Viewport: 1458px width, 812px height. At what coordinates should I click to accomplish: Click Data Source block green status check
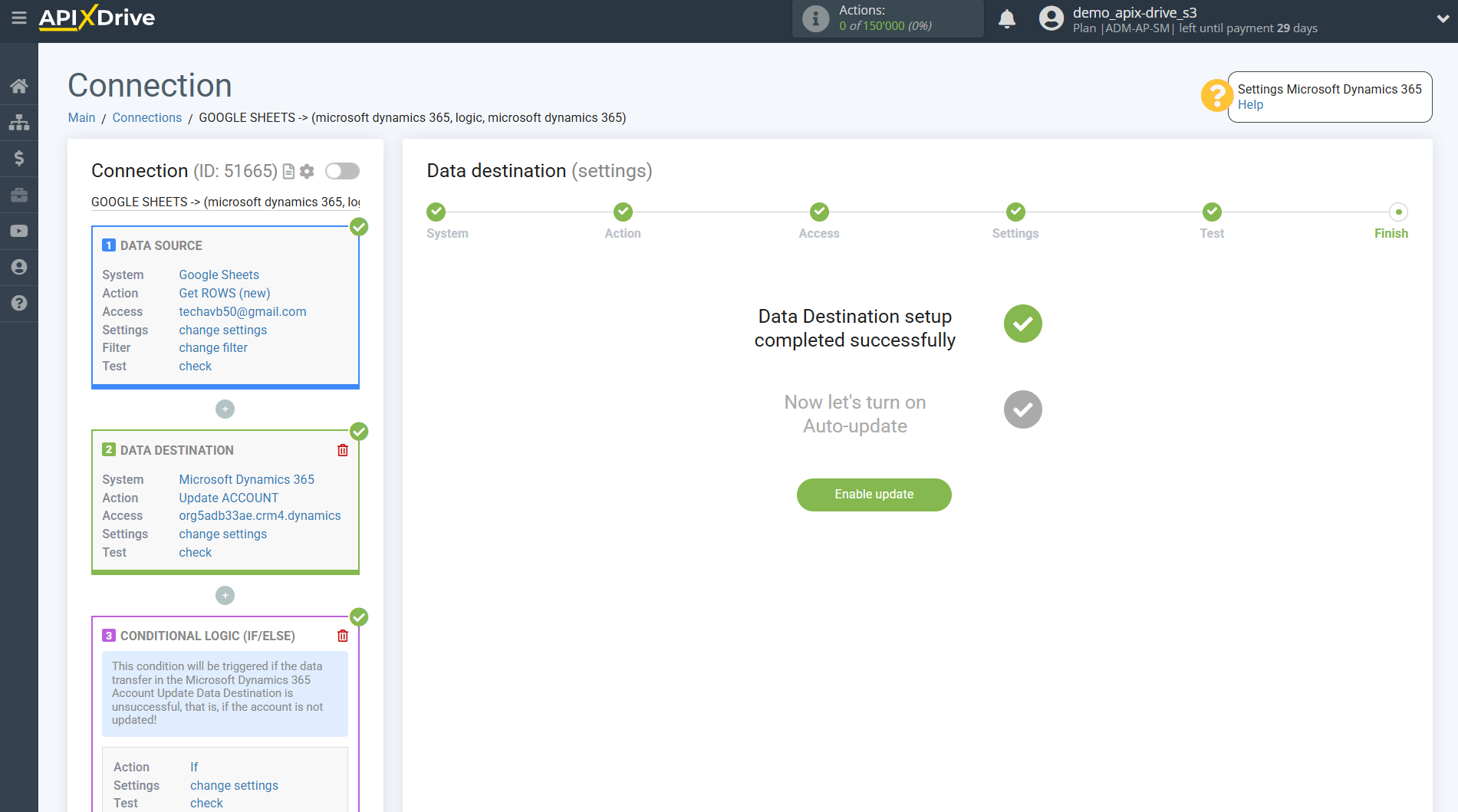(x=359, y=227)
